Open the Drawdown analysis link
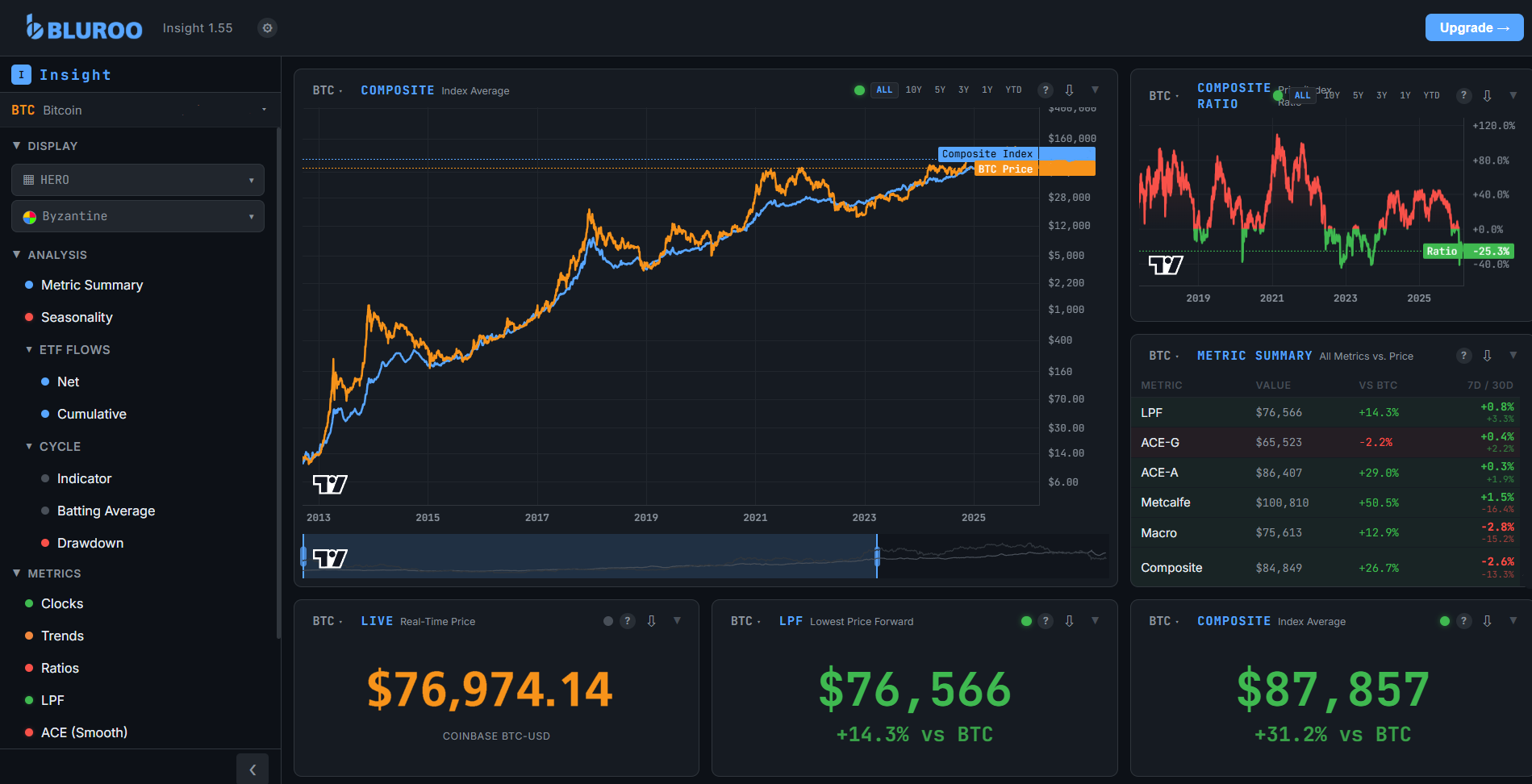1532x784 pixels. click(90, 543)
